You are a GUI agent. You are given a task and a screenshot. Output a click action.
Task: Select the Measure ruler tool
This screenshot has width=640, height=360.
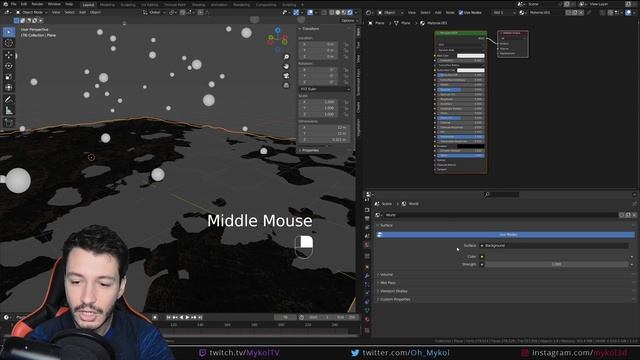[x=9, y=110]
